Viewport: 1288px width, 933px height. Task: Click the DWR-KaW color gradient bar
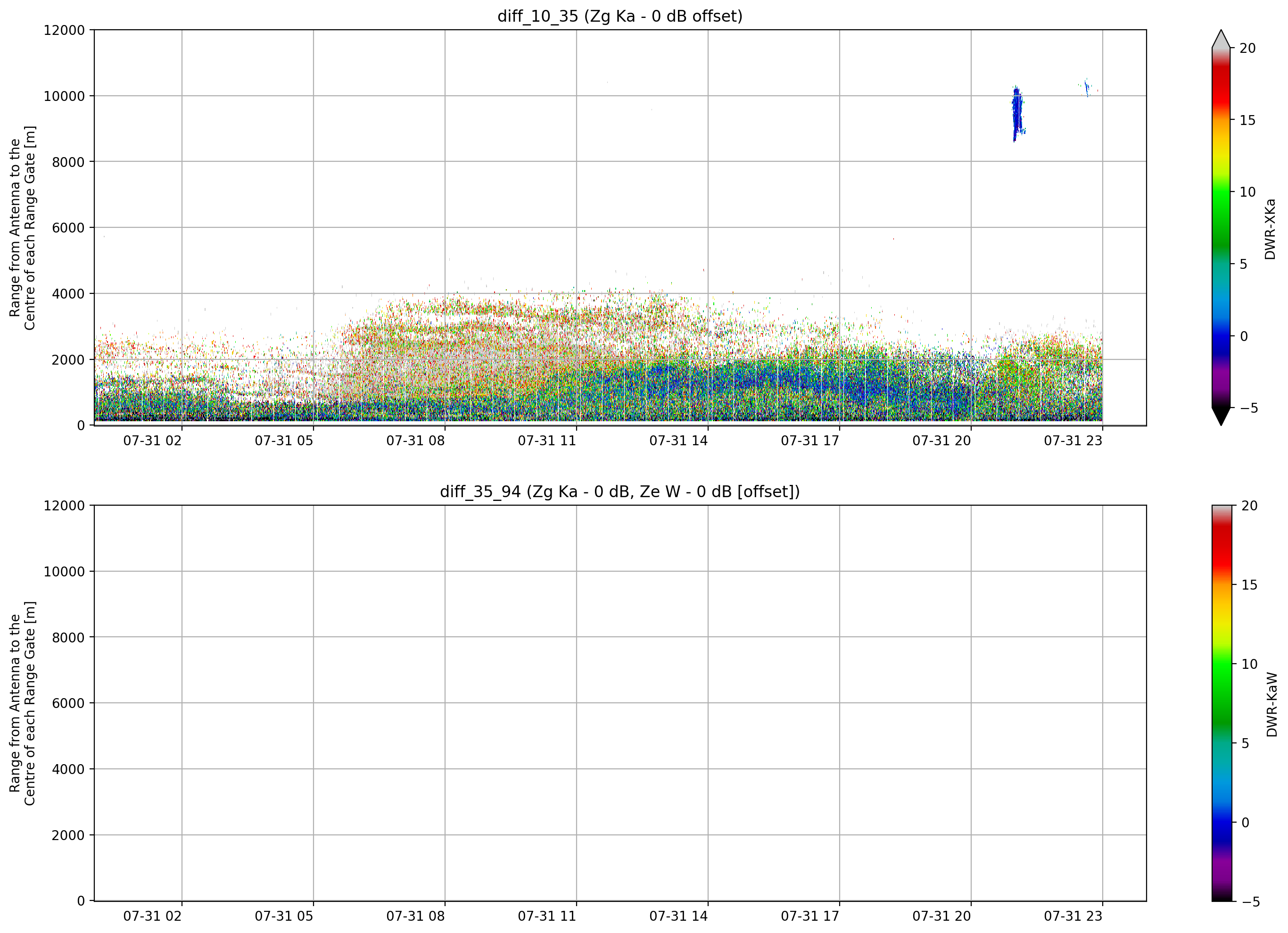point(1222,703)
